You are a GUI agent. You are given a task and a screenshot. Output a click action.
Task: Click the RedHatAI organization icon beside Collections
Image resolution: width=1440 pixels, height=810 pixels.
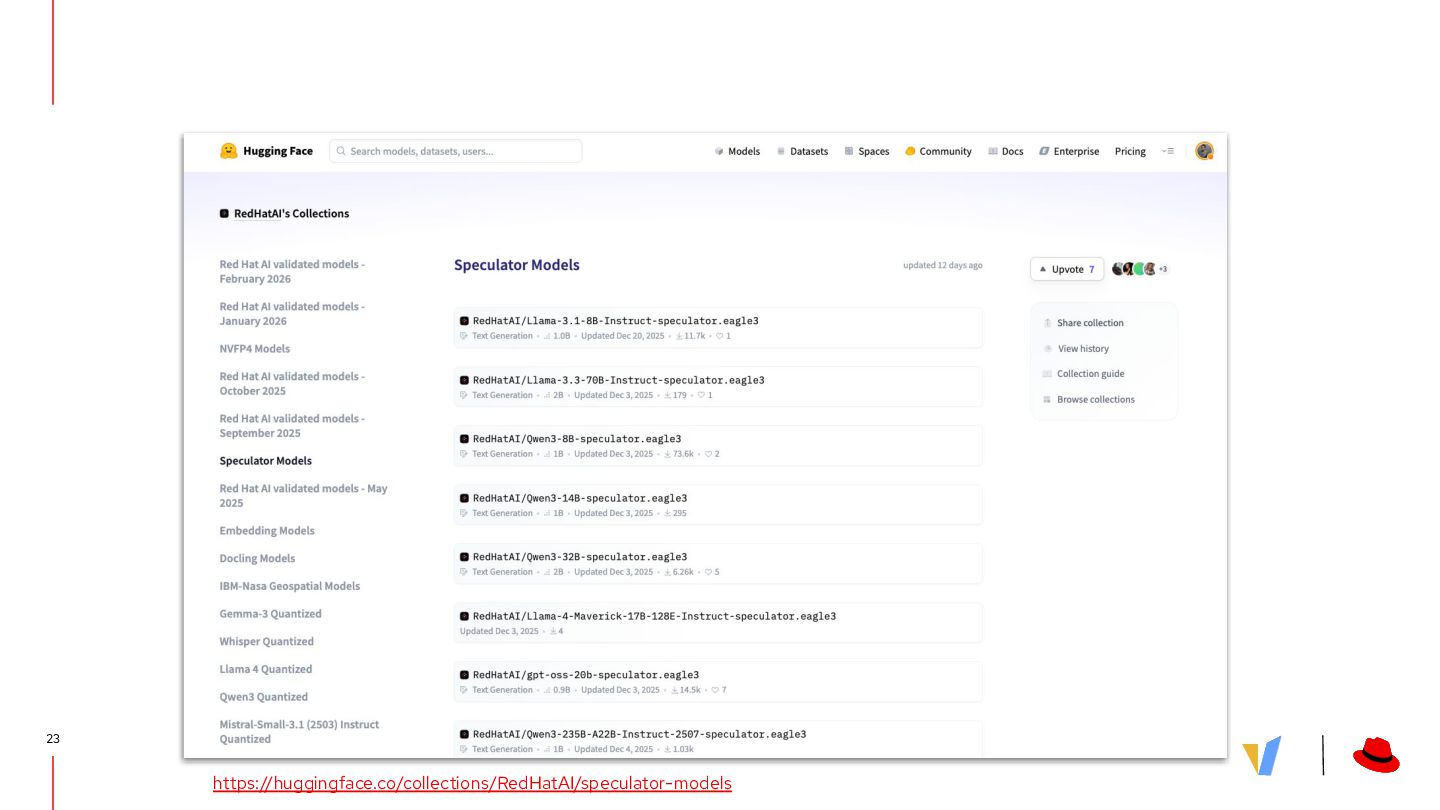(224, 213)
